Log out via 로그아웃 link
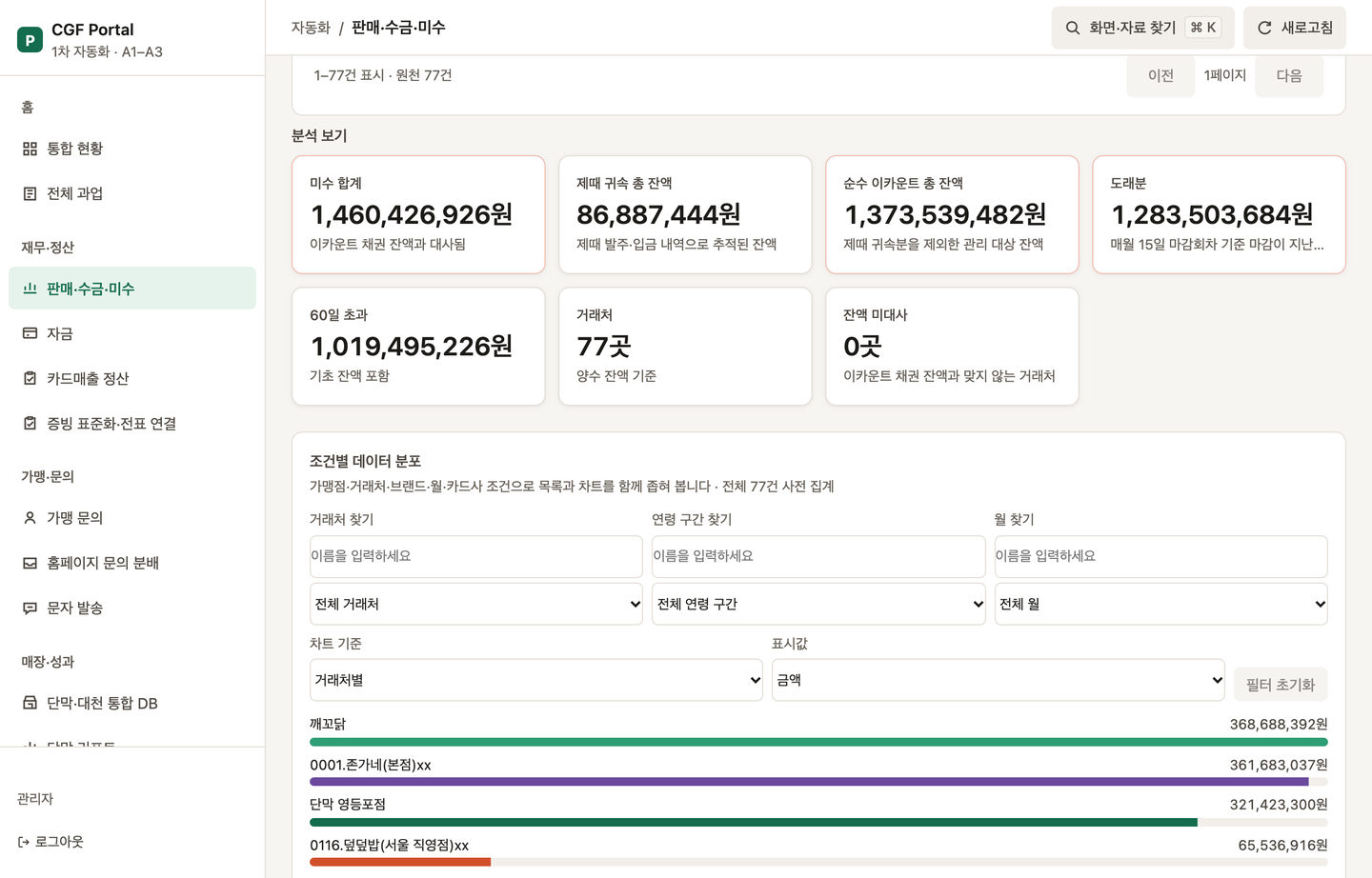The height and width of the screenshot is (878, 1372). [x=50, y=842]
